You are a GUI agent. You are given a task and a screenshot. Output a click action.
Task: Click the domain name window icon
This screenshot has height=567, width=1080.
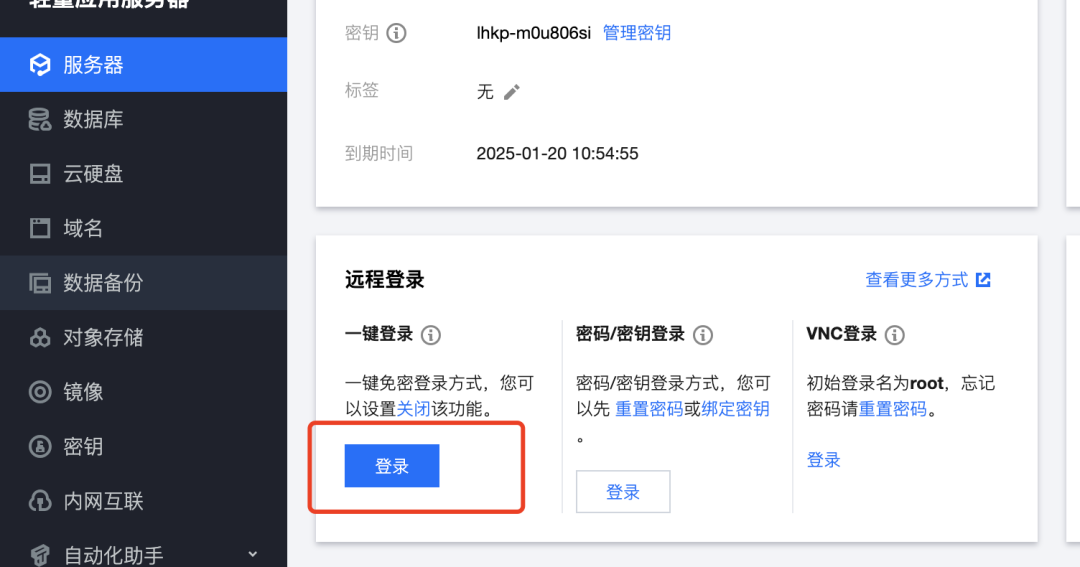coord(40,229)
